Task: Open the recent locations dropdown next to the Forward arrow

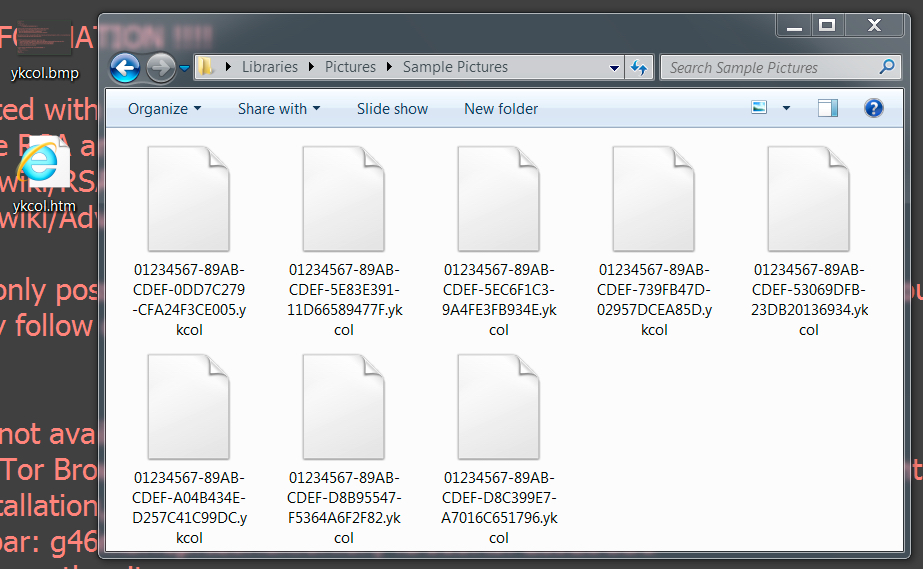Action: (184, 68)
